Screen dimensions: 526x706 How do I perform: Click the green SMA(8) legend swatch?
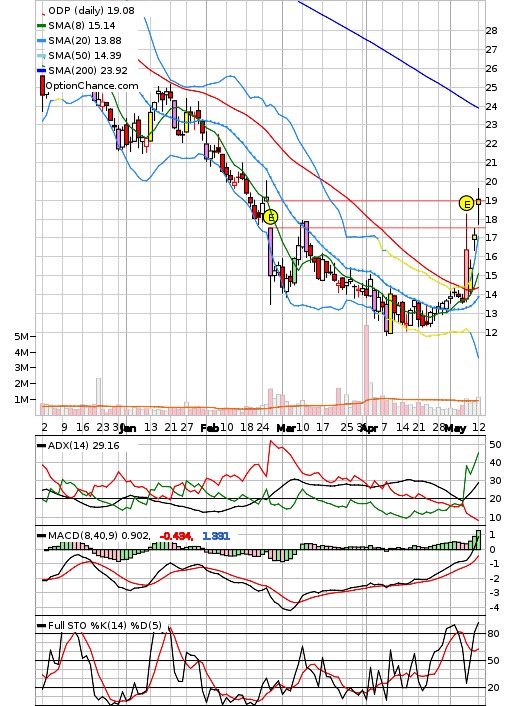(41, 26)
